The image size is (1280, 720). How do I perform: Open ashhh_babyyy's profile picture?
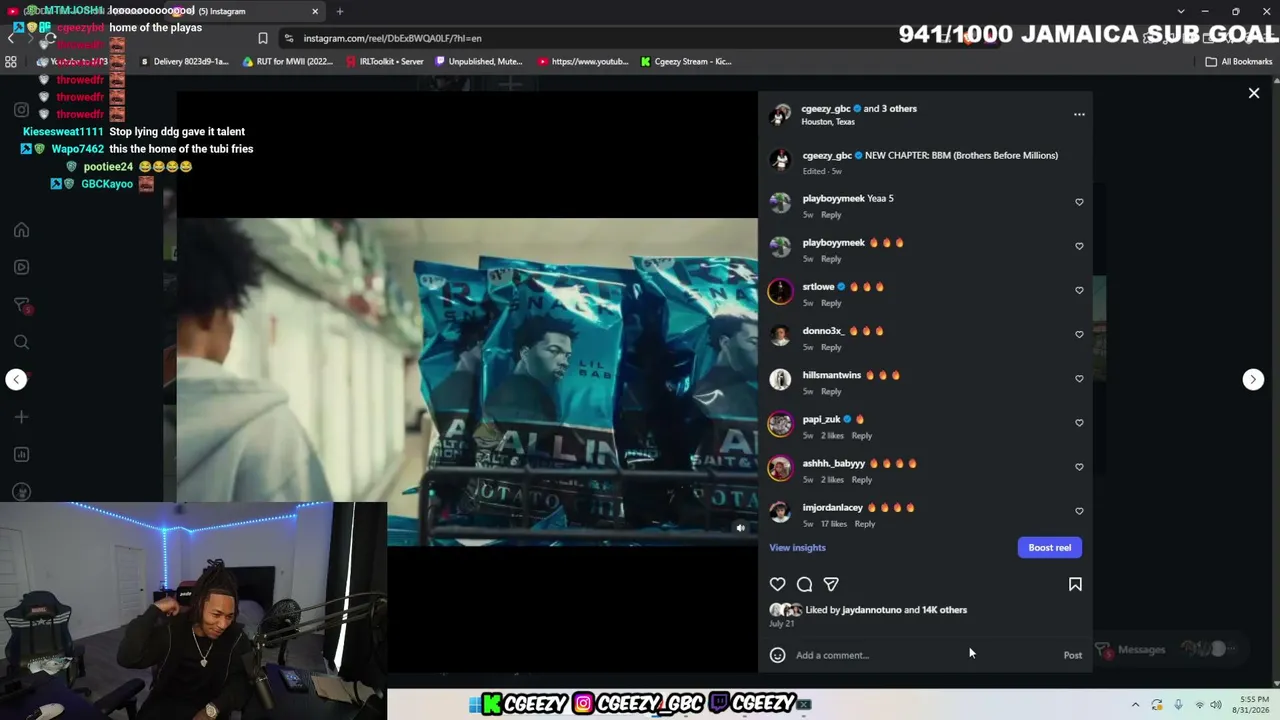pos(780,467)
